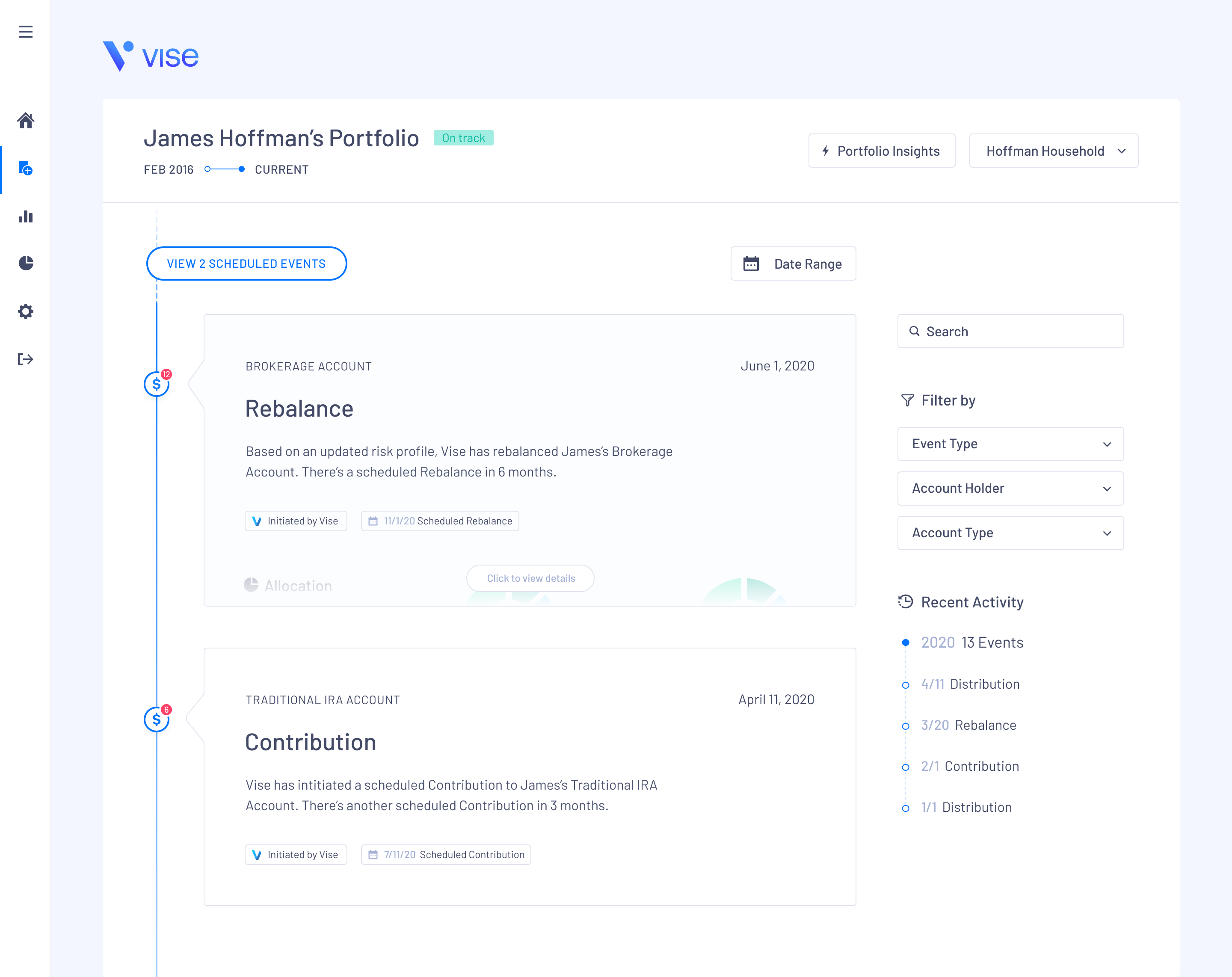Expand the Account Type filter
The image size is (1232, 977).
point(1010,533)
